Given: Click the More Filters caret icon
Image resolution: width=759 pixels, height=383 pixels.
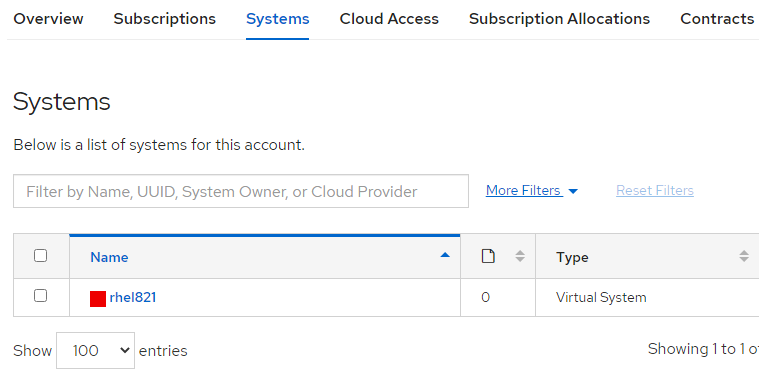Looking at the screenshot, I should pyautogui.click(x=573, y=191).
